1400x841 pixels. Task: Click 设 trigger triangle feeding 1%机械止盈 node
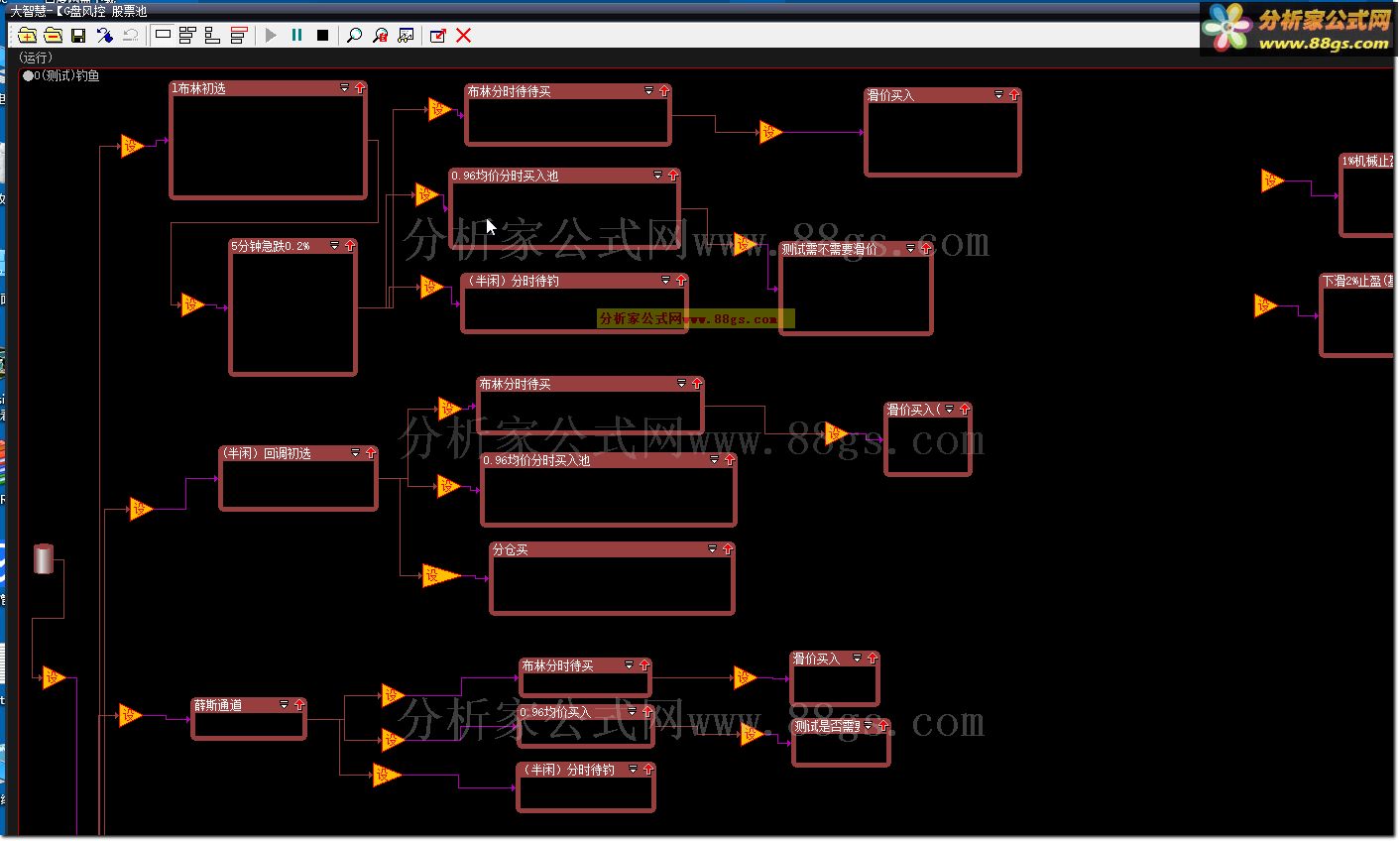(x=1272, y=180)
